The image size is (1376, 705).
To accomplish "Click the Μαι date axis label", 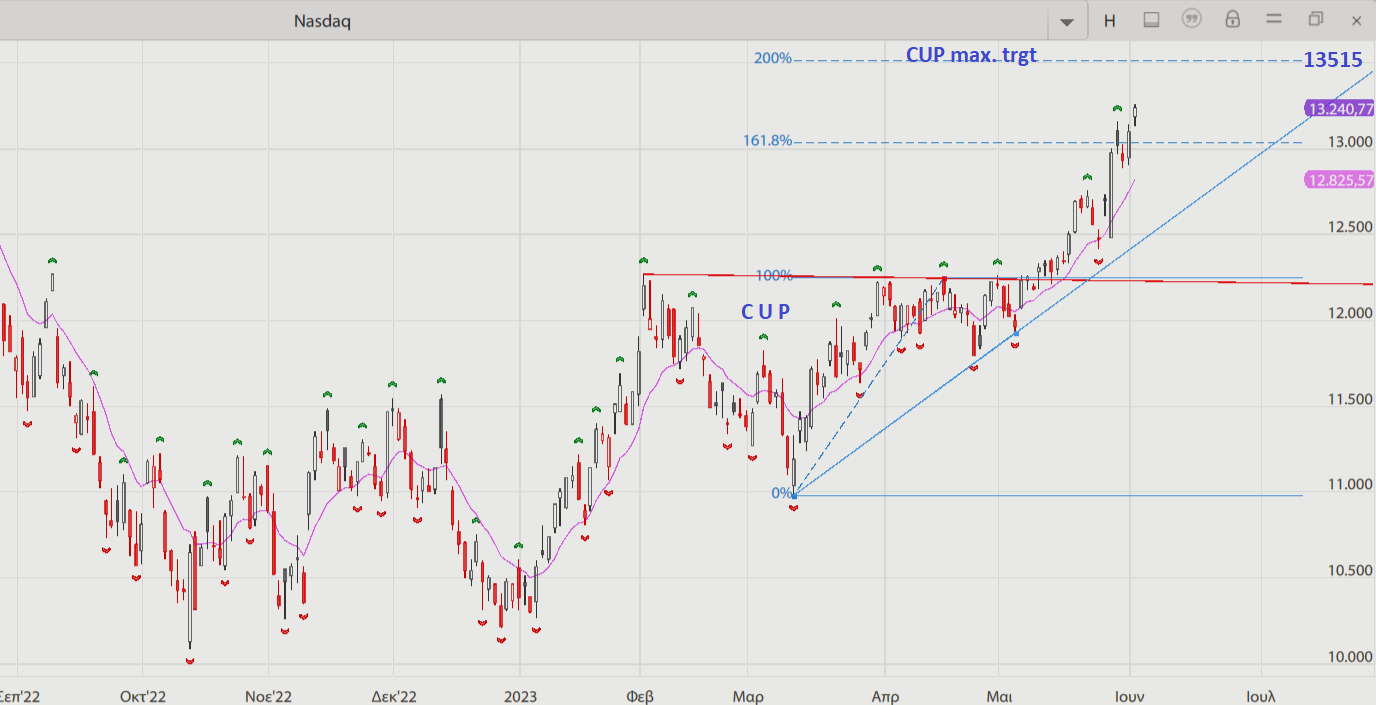I will coord(998,696).
